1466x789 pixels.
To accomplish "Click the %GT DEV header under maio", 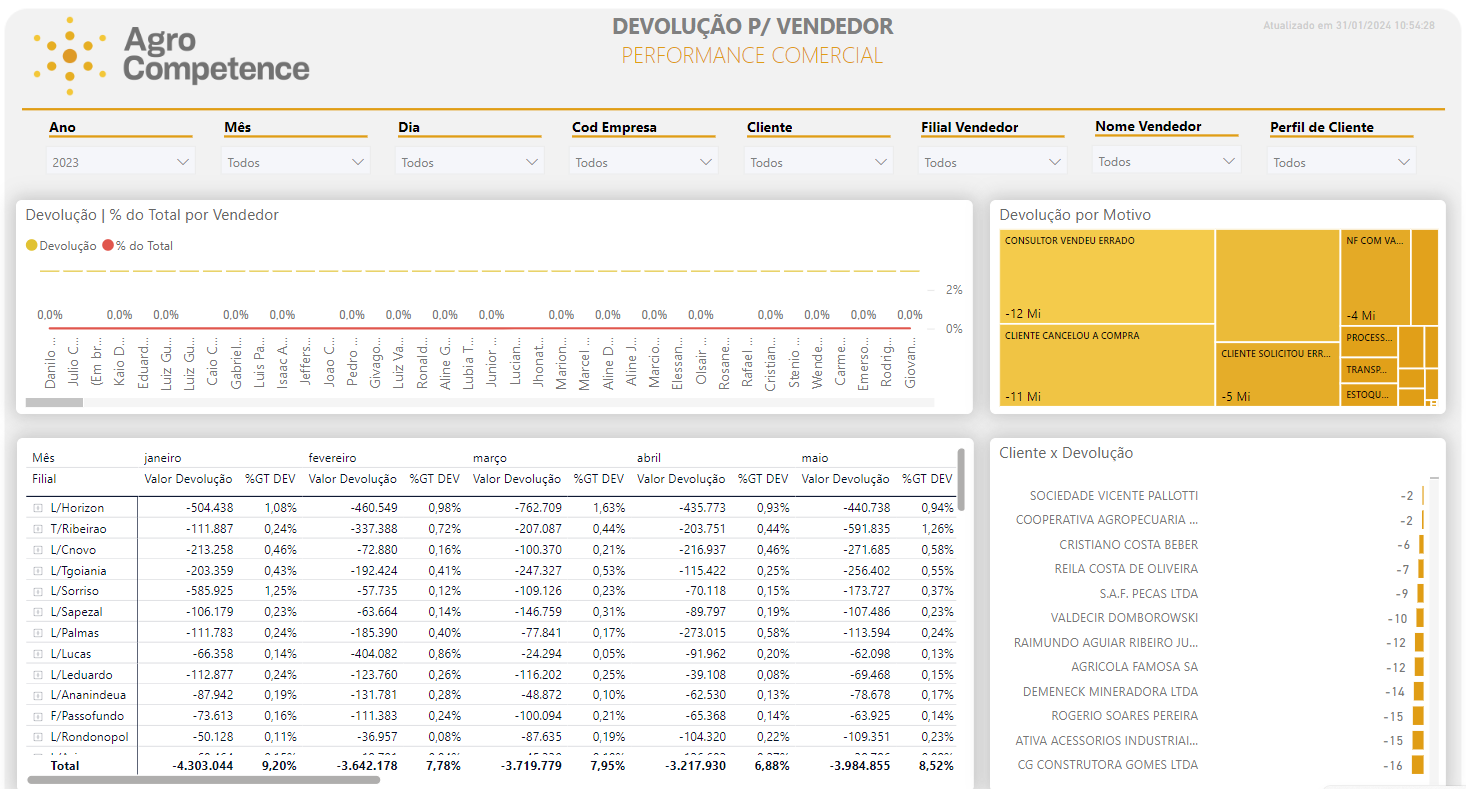I will coord(927,479).
